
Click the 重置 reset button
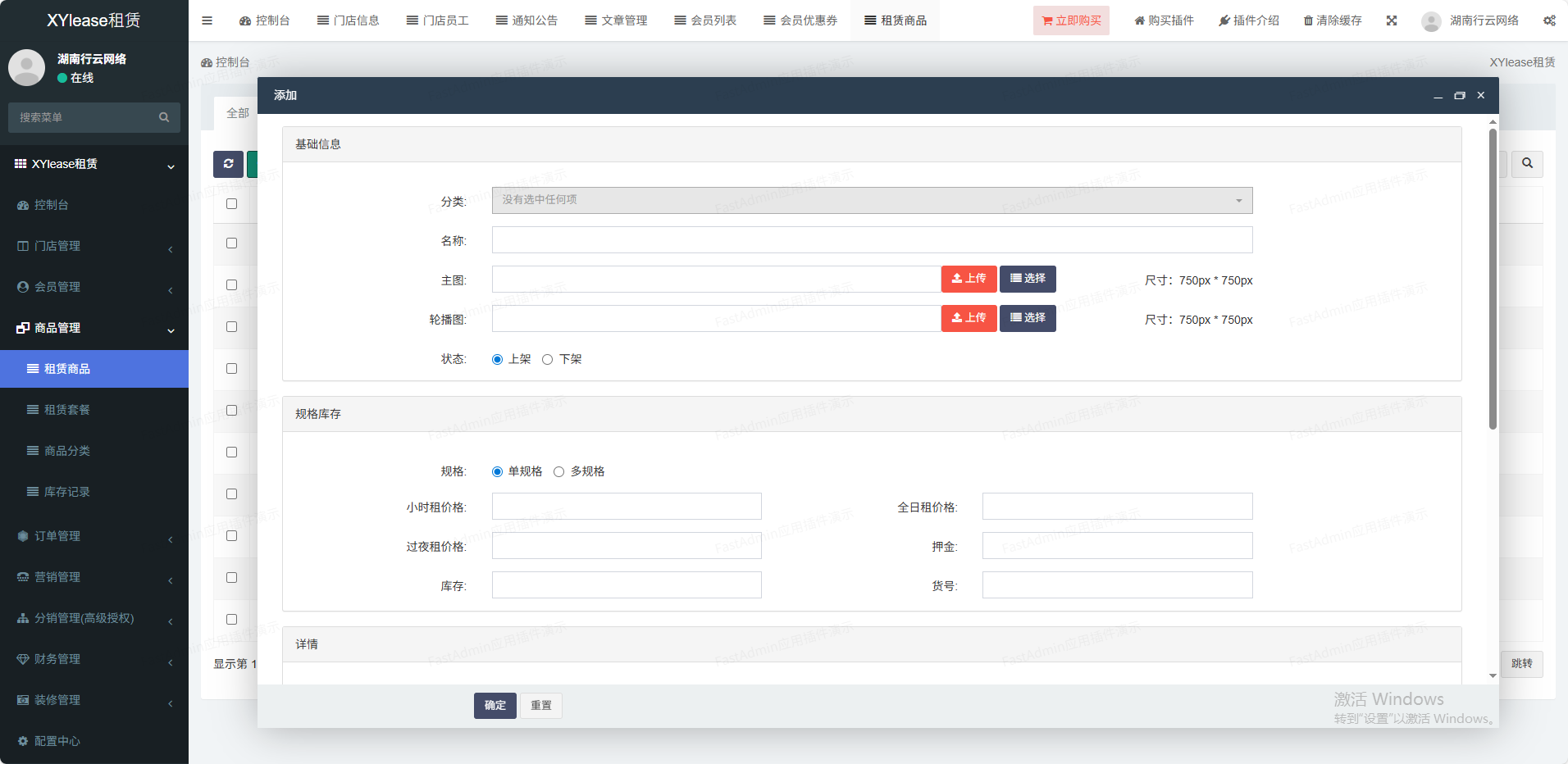pos(541,705)
